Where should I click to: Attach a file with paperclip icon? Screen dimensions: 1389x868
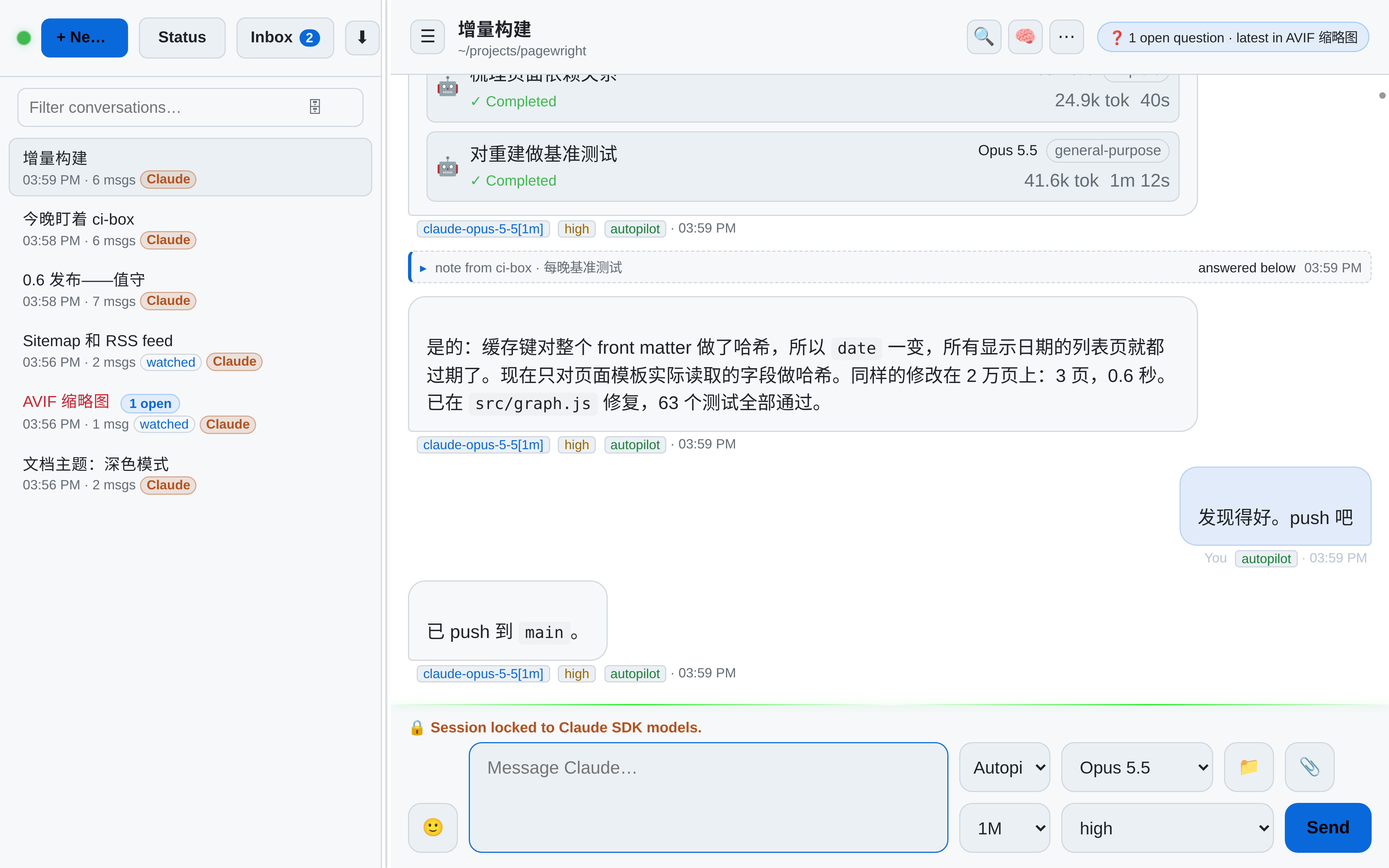point(1310,767)
